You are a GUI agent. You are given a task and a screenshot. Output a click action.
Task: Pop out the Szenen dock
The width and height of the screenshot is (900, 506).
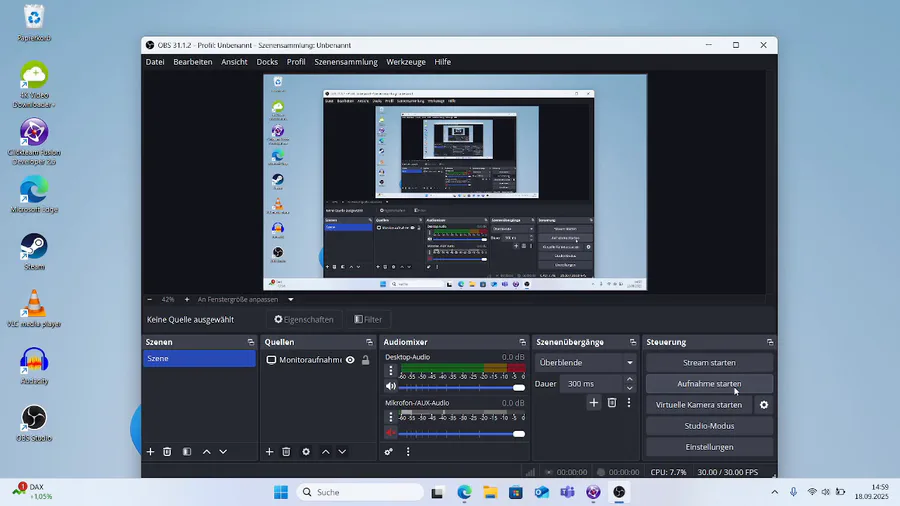coord(251,342)
